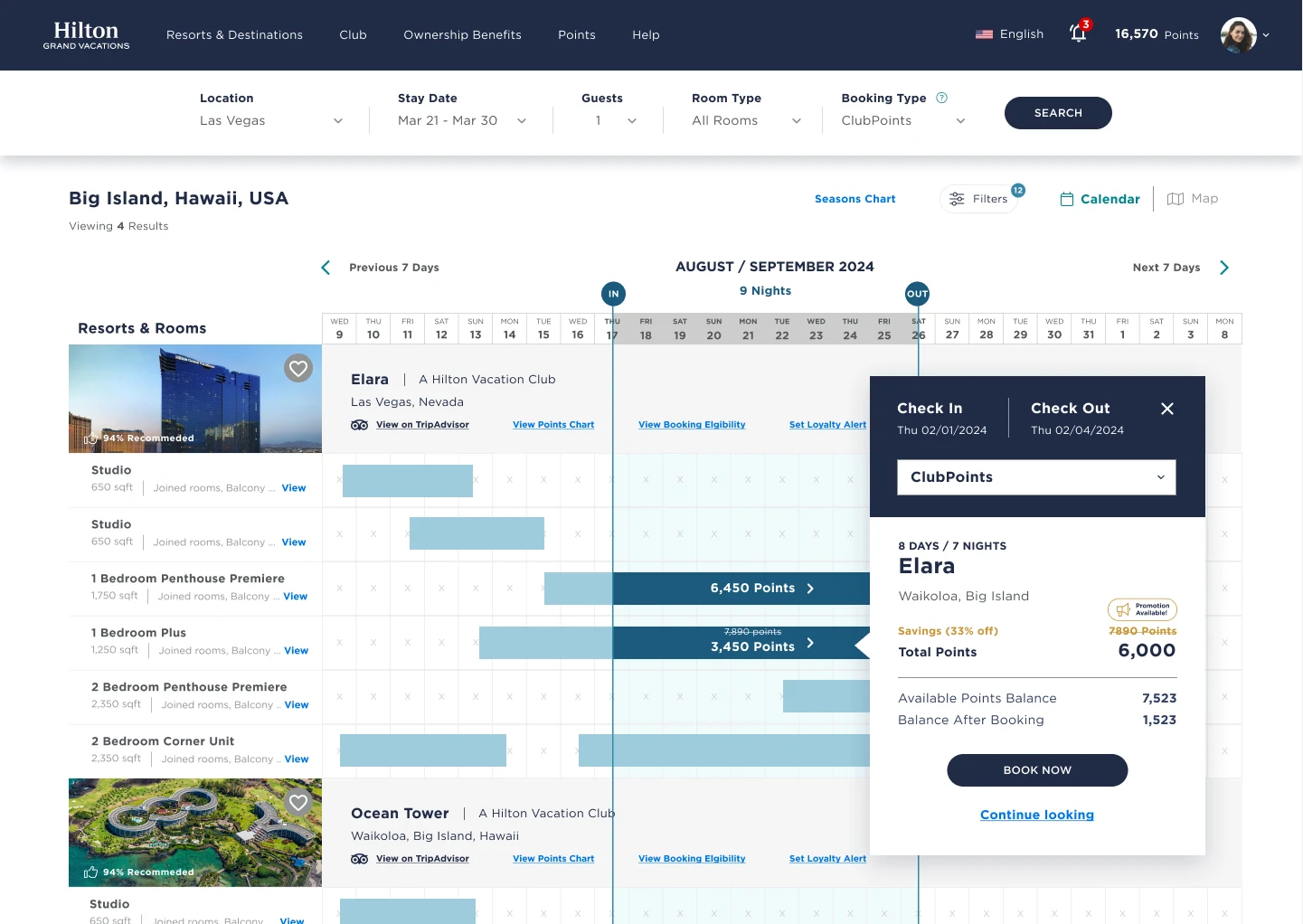Click the Hilton Grand Vacations logo
Viewport: 1303px width, 924px height.
(86, 35)
